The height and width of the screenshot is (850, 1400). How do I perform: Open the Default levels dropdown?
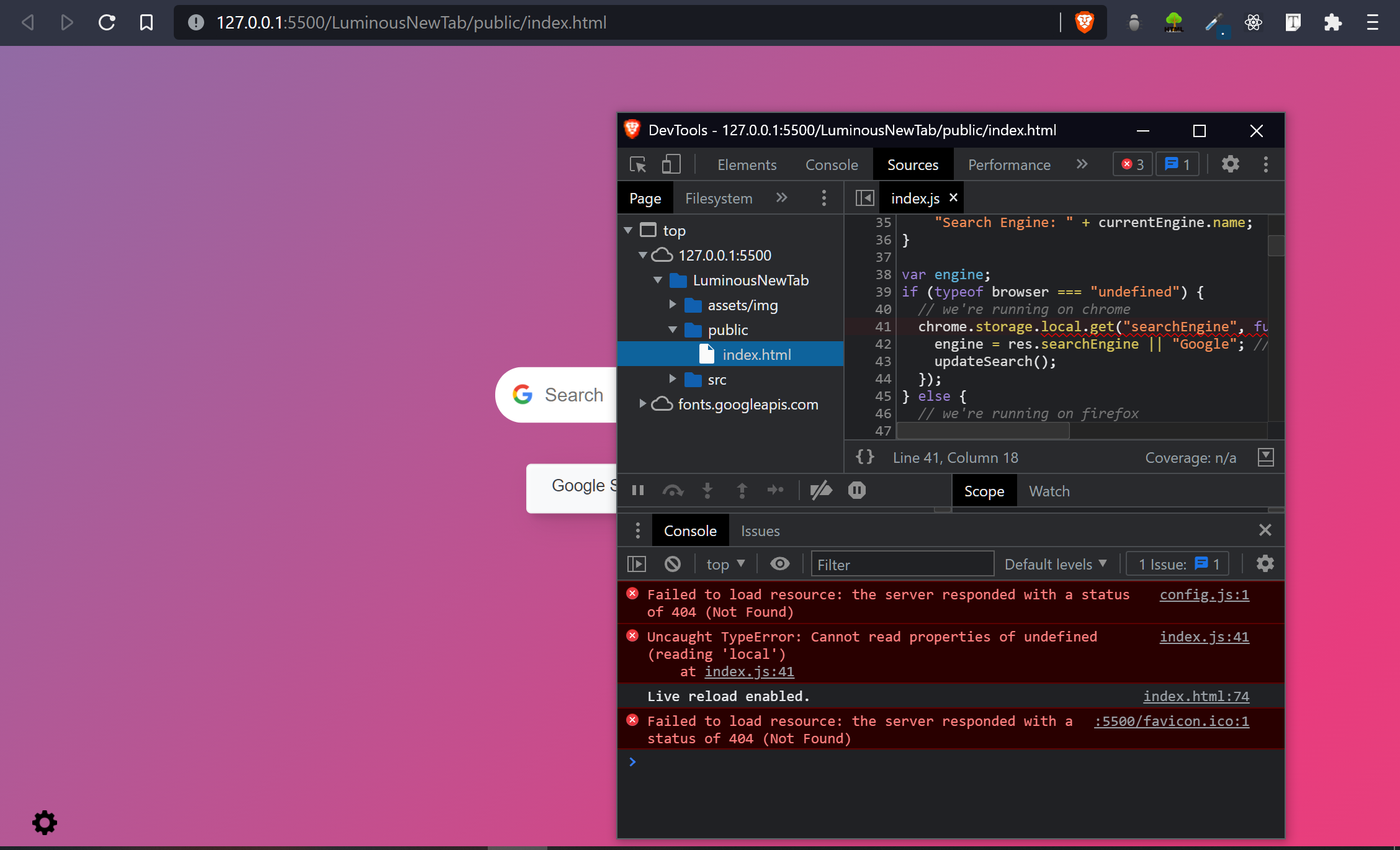[x=1055, y=563]
